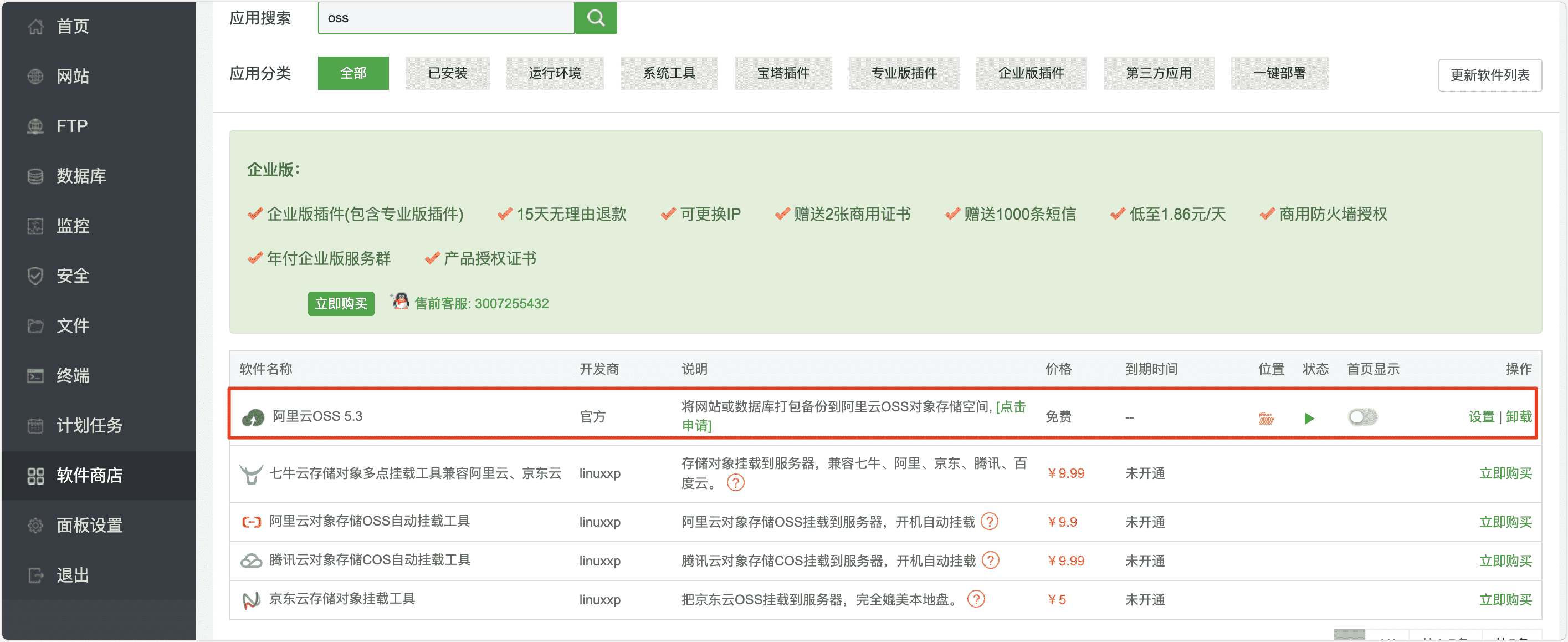1568x642 pixels.
Task: Click the green run-status arrow for 阿里云OSS
Action: tap(1309, 418)
